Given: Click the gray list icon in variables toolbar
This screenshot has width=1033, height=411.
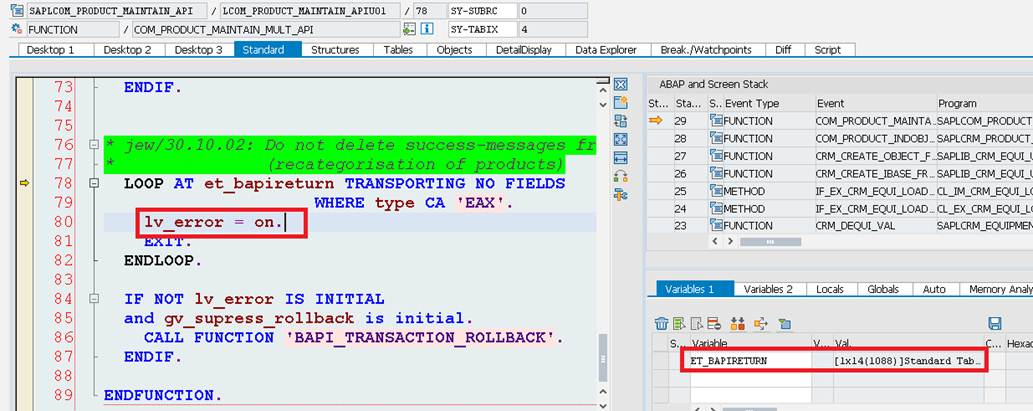Looking at the screenshot, I should point(696,323).
